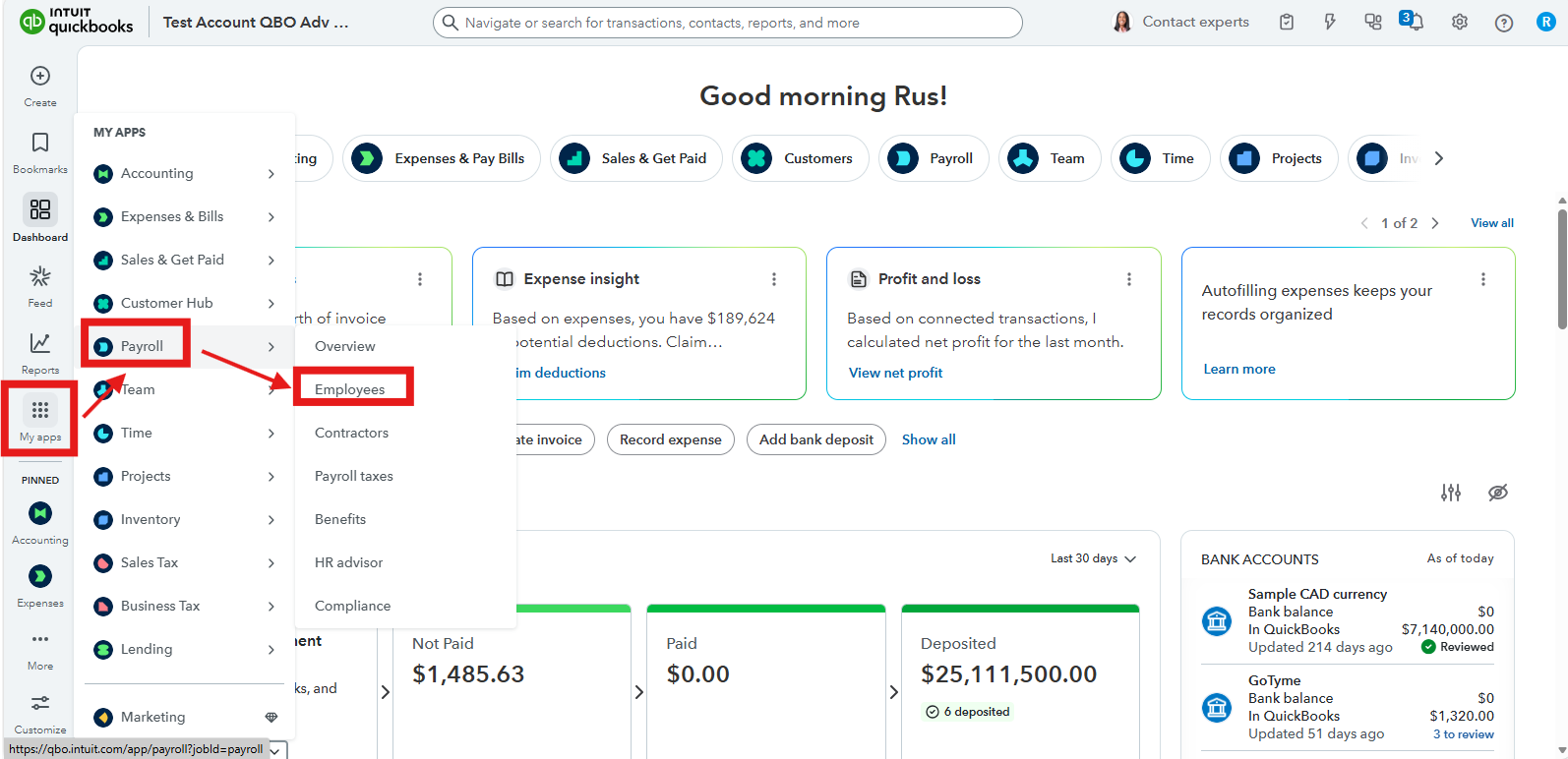Open the widget filter sliders icon
The height and width of the screenshot is (759, 1568).
[x=1451, y=493]
